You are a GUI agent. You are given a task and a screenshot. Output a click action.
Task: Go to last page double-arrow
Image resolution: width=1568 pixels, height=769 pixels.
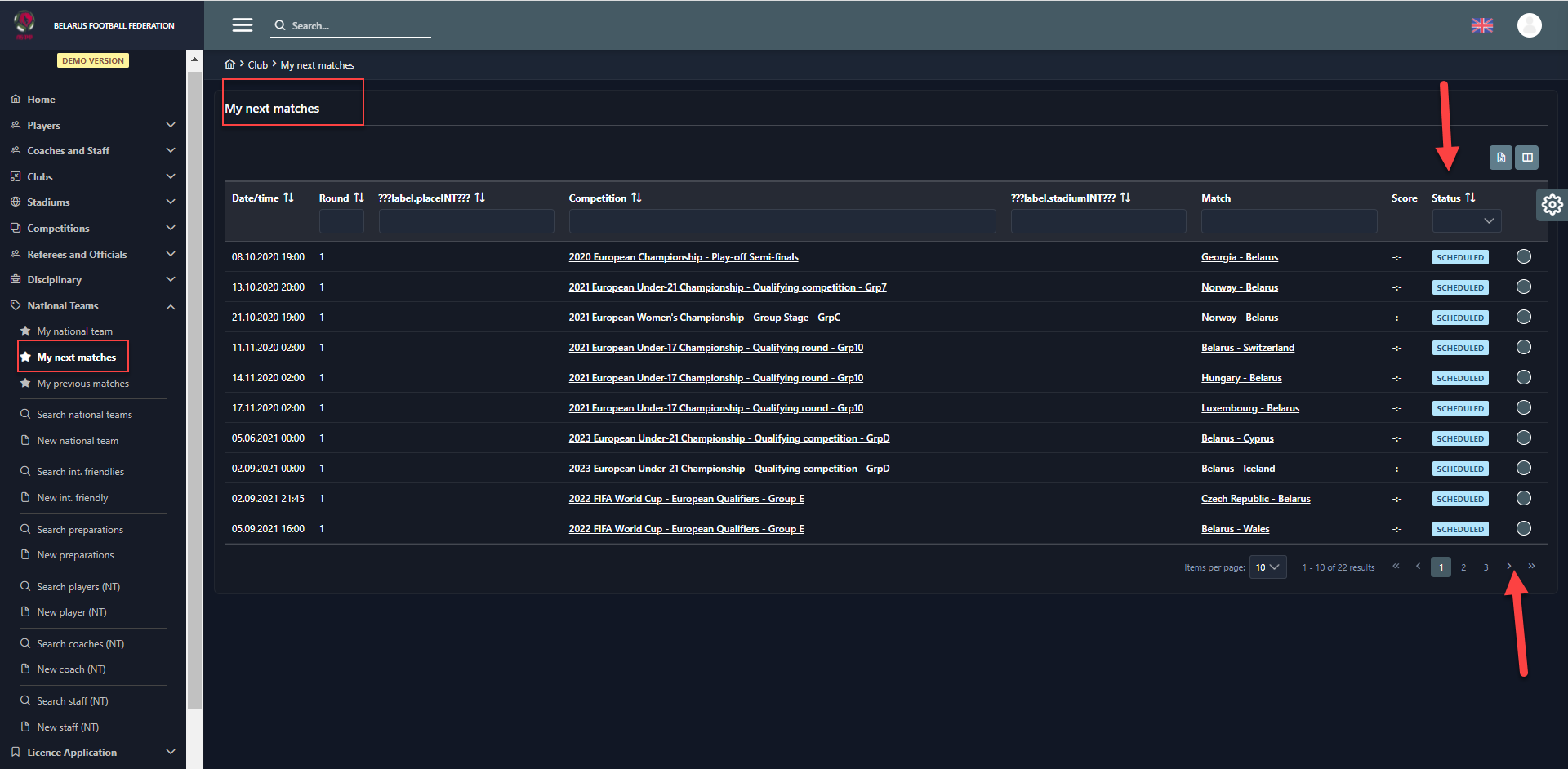[1531, 567]
